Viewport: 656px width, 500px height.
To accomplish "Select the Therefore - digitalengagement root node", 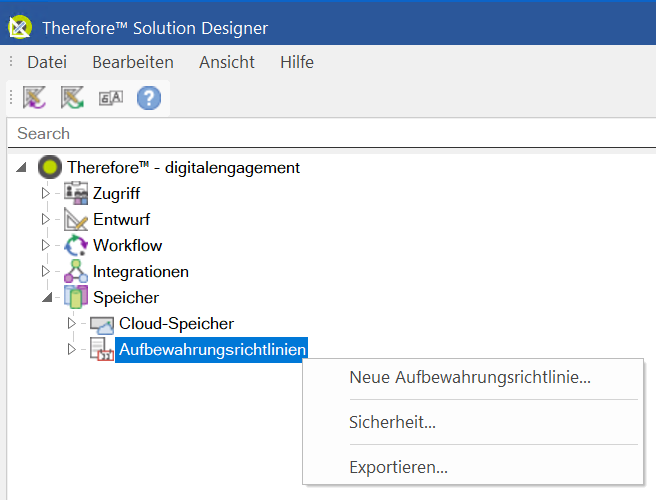I will [183, 167].
